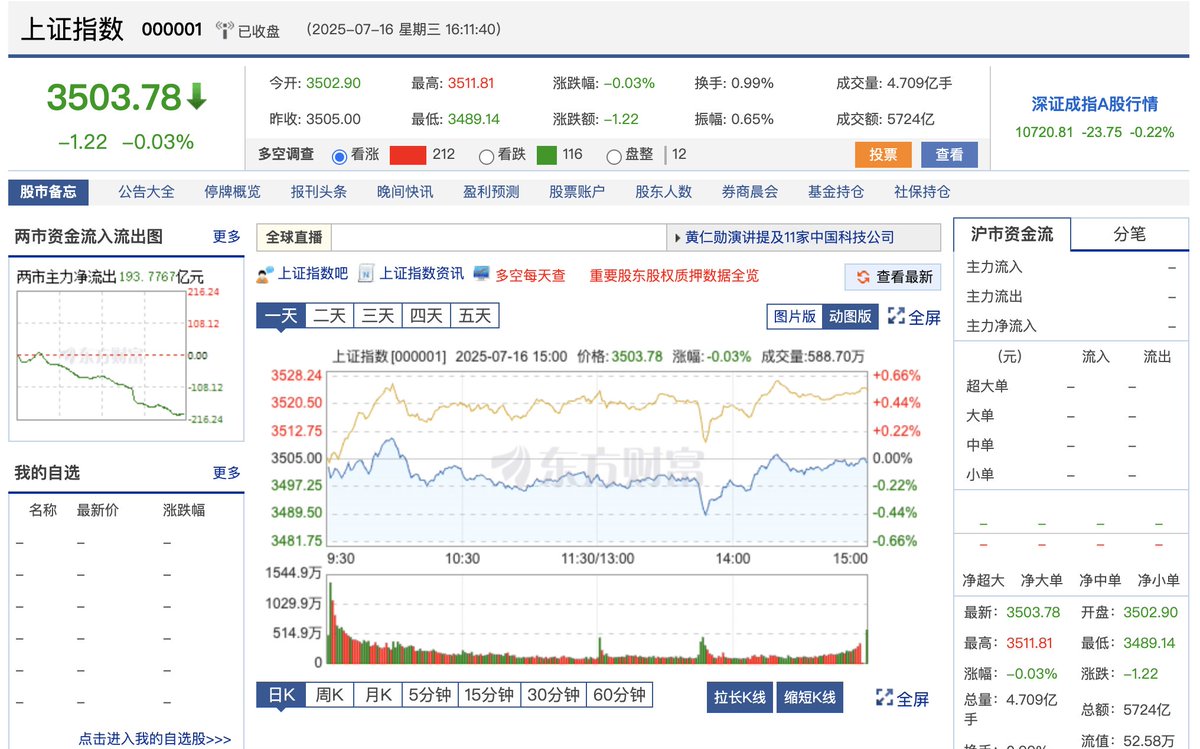The image size is (1200, 749).
Task: Select the 五天 chart tab
Action: (475, 316)
